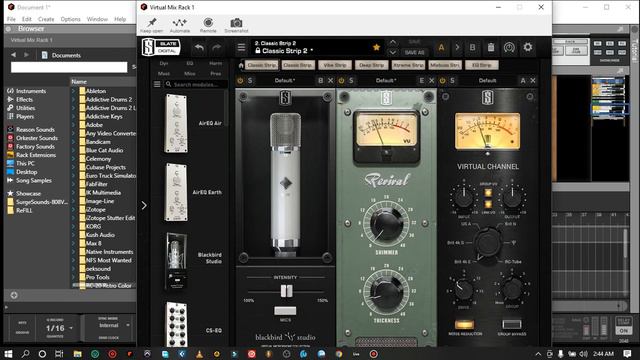
Task: Remove the Blackbird mic module with X
Action: 331,81
